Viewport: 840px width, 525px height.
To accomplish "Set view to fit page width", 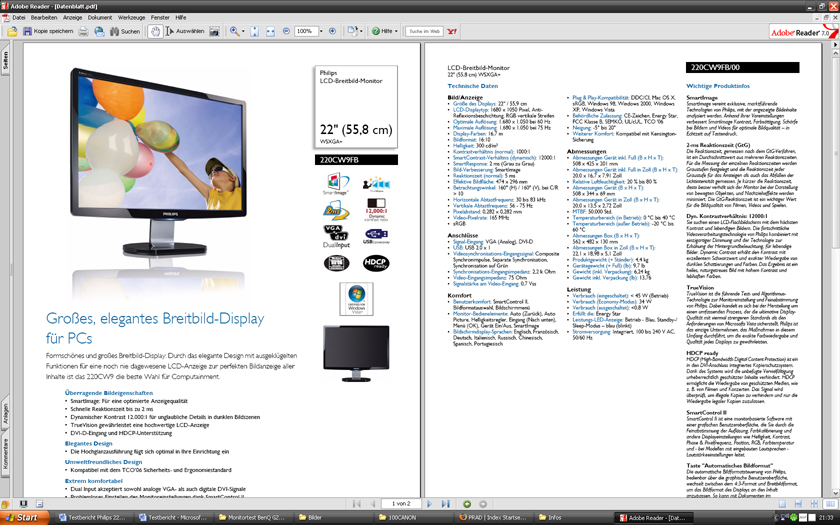I will pyautogui.click(x=271, y=32).
